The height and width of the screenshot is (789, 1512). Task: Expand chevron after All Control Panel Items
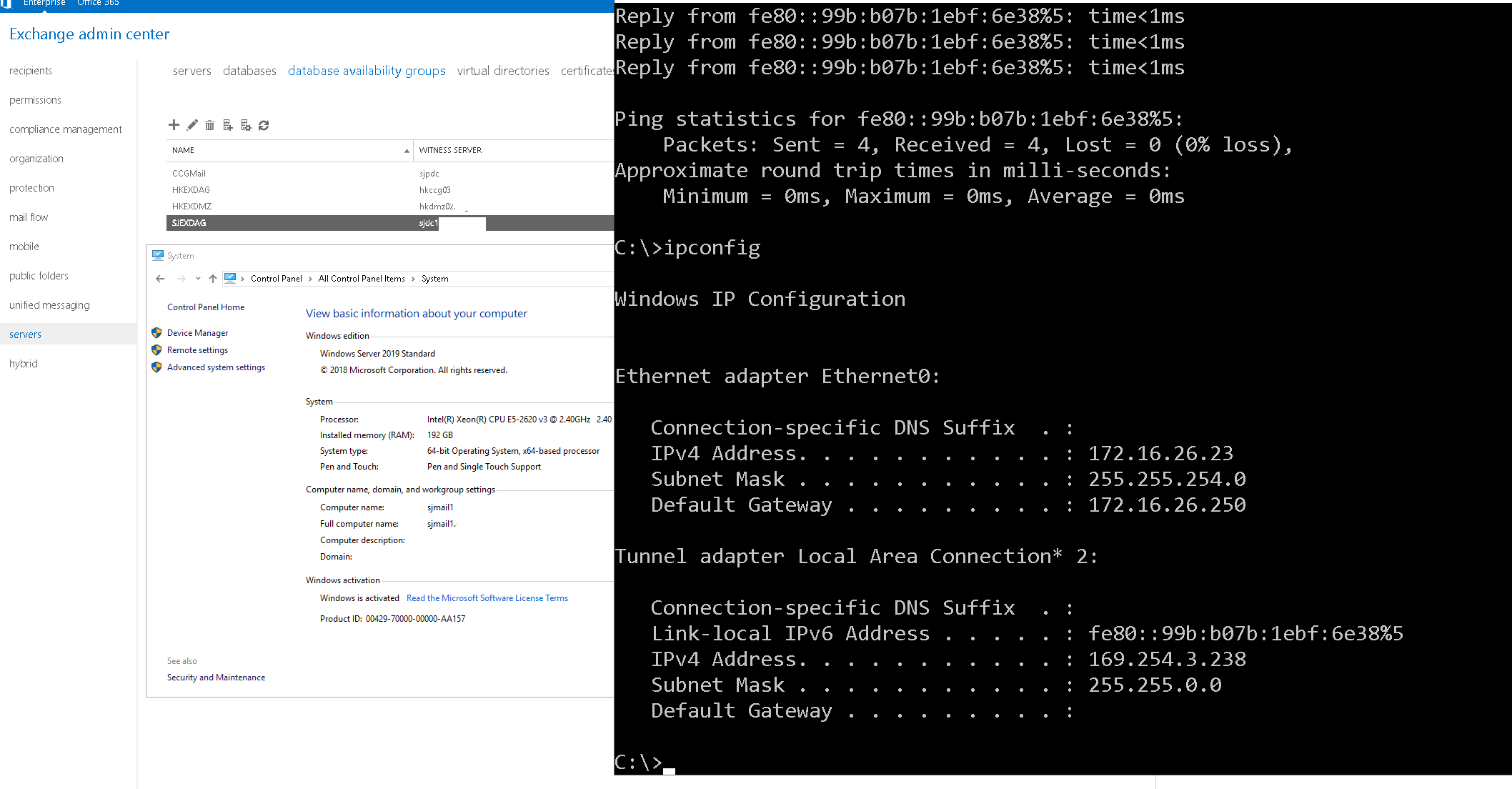coord(413,279)
